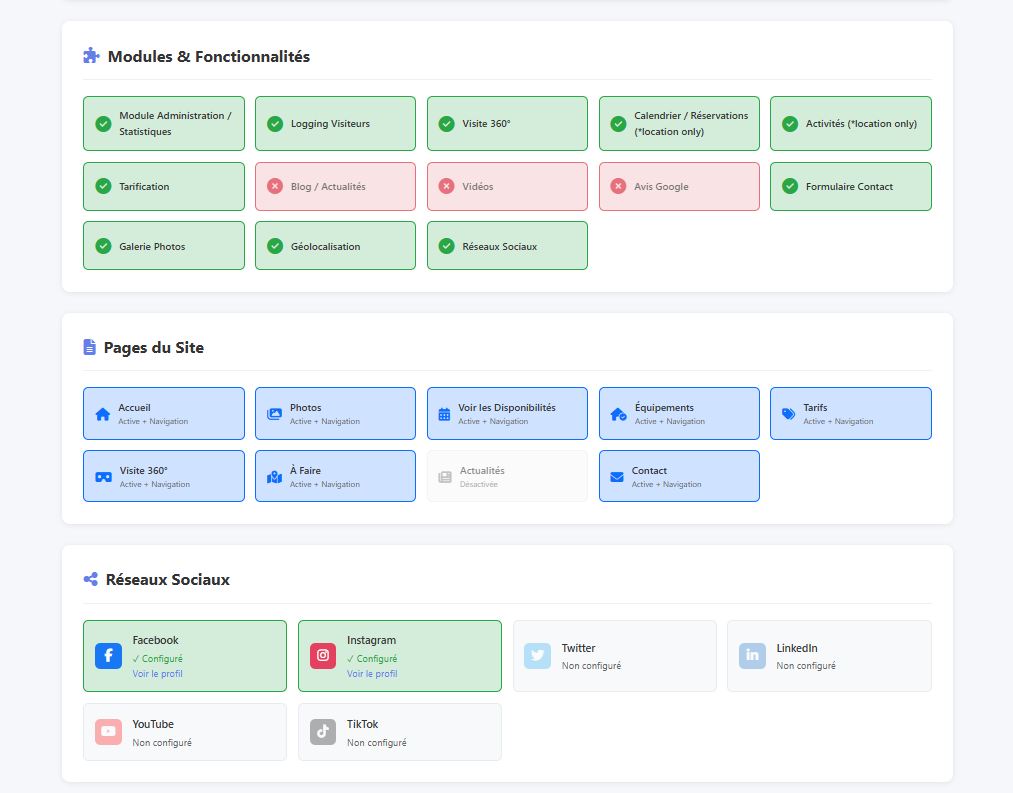Toggle the Avis Google module status
Viewport: 1013px width, 793px height.
point(618,186)
